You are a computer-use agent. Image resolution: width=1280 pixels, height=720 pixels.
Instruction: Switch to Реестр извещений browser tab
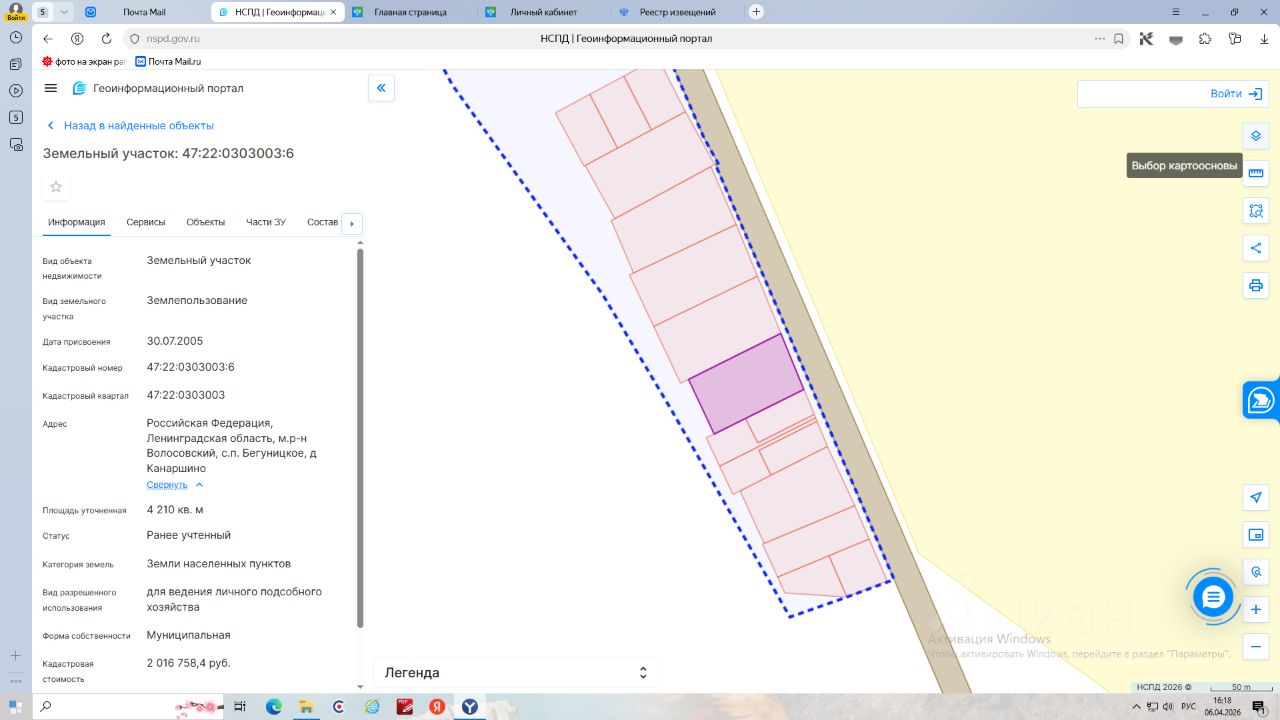coord(677,12)
